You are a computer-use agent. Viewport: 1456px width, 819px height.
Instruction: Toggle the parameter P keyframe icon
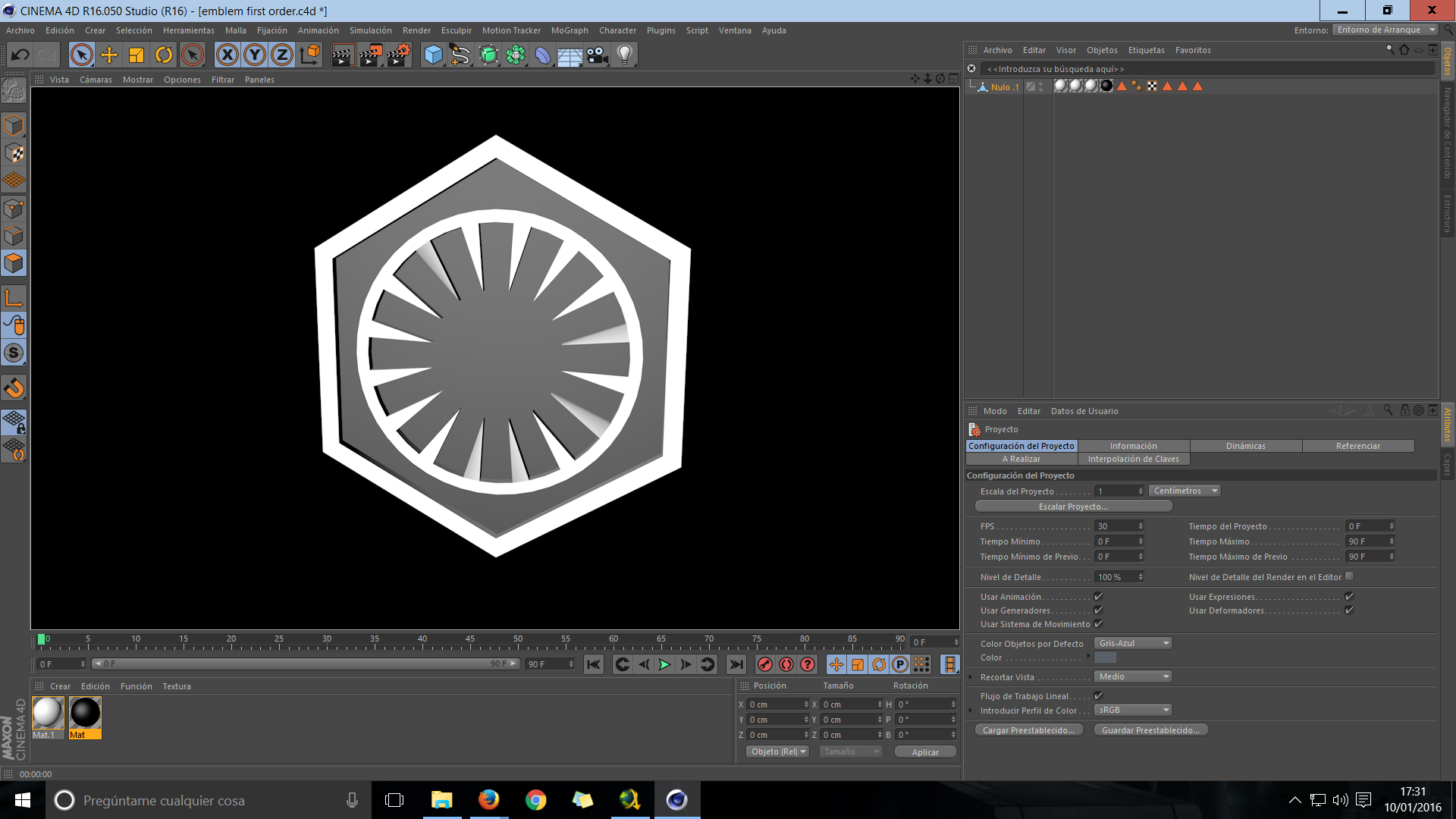coord(900,664)
